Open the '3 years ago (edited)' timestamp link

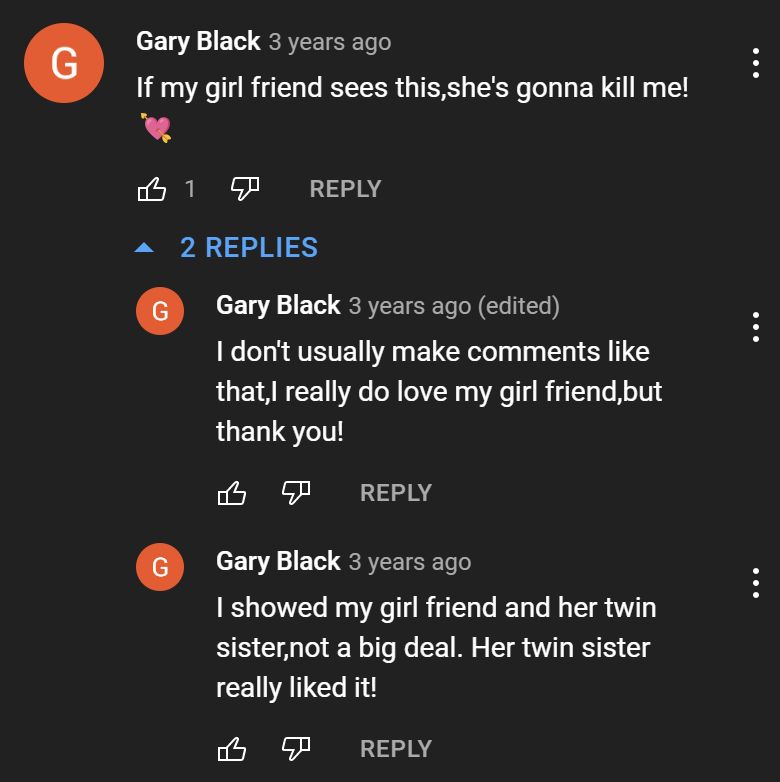(454, 306)
